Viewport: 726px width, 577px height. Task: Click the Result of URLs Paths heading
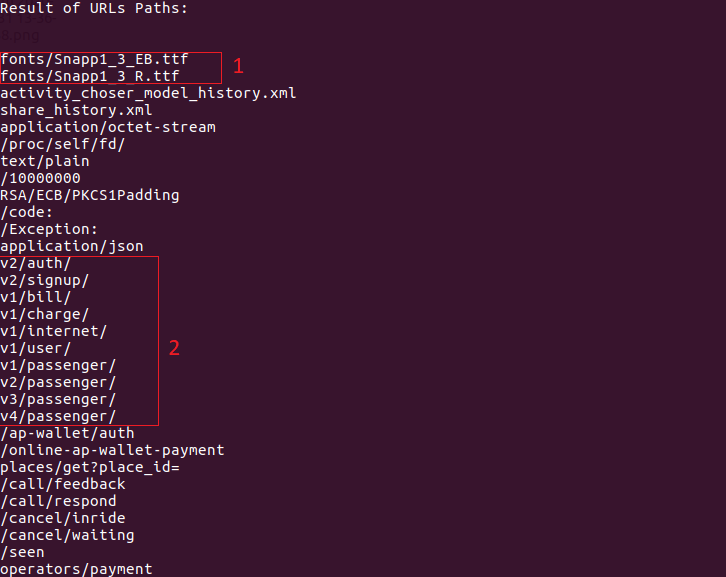point(94,8)
